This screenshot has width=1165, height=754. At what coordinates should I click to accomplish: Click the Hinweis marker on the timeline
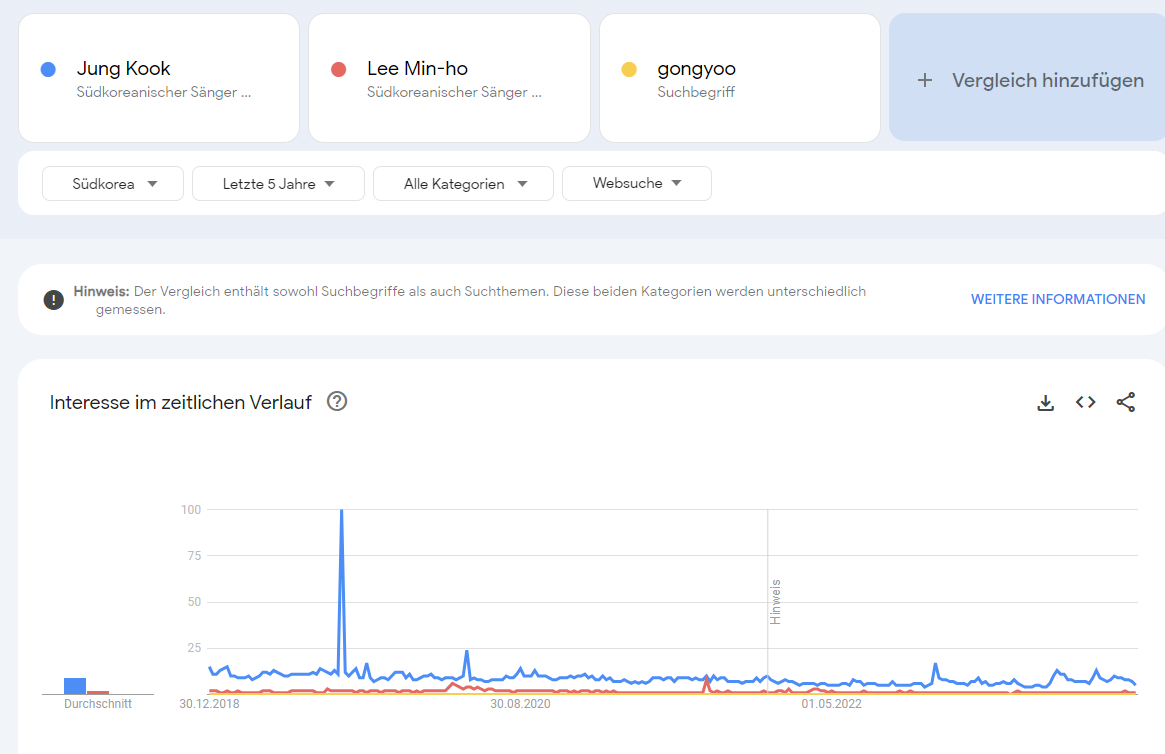775,601
